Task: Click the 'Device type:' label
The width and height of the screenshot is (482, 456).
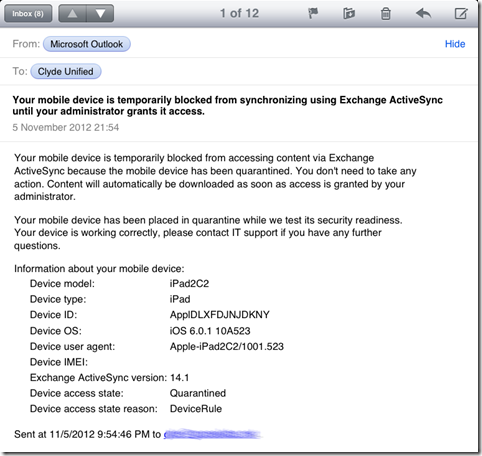Action: point(58,299)
